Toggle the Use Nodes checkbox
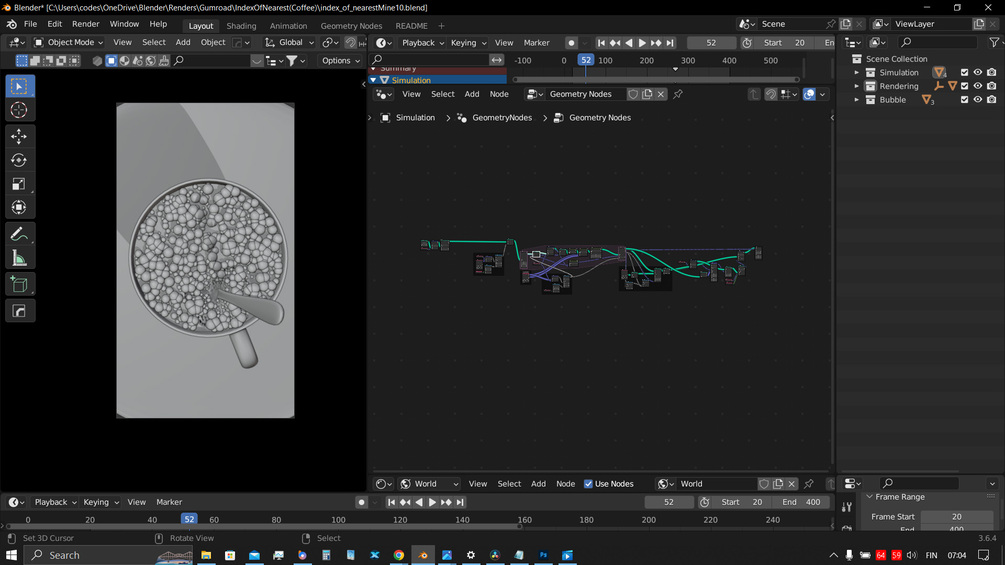Screen dimensions: 1005x565 click(x=588, y=484)
